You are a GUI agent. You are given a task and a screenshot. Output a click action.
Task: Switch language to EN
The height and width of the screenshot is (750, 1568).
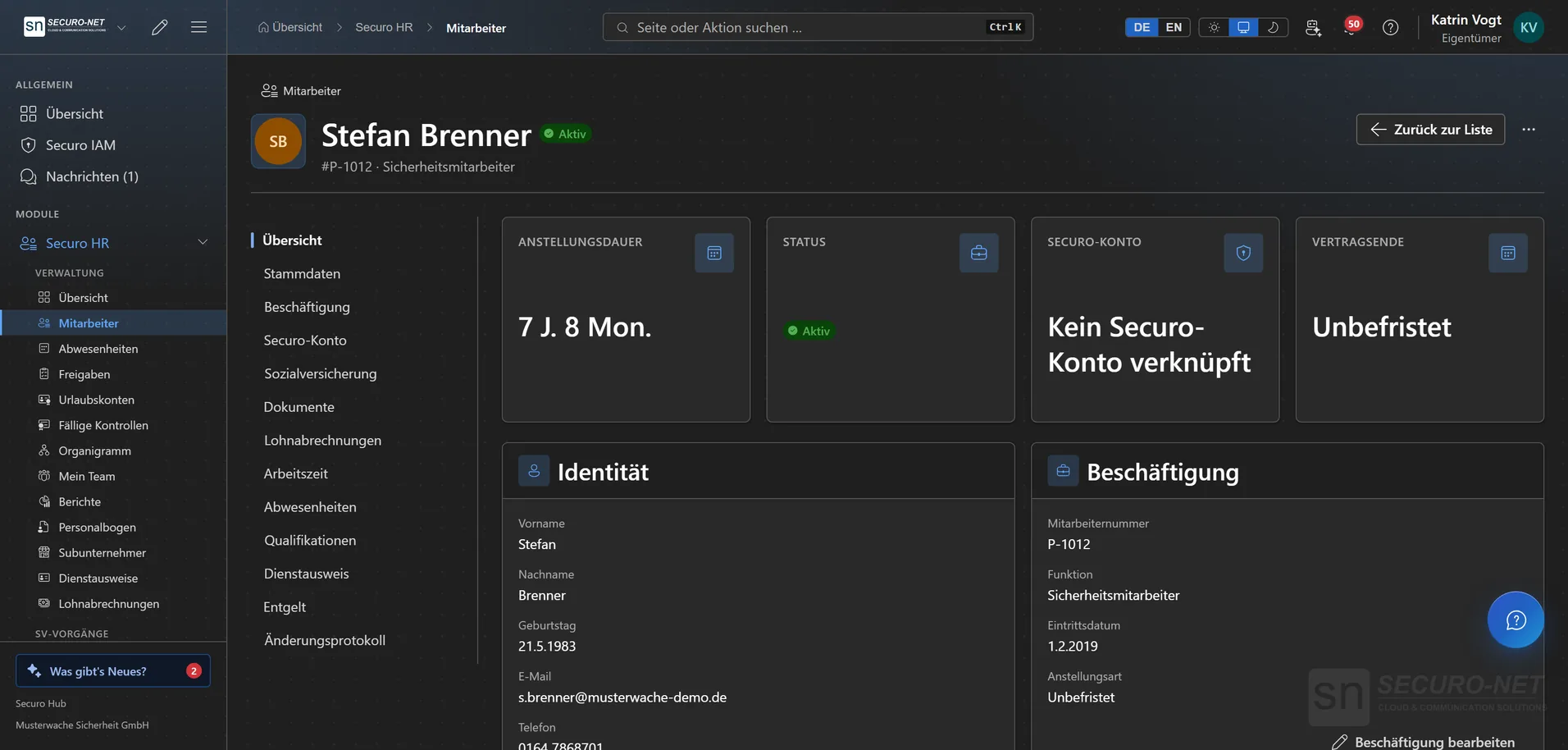[x=1174, y=27]
